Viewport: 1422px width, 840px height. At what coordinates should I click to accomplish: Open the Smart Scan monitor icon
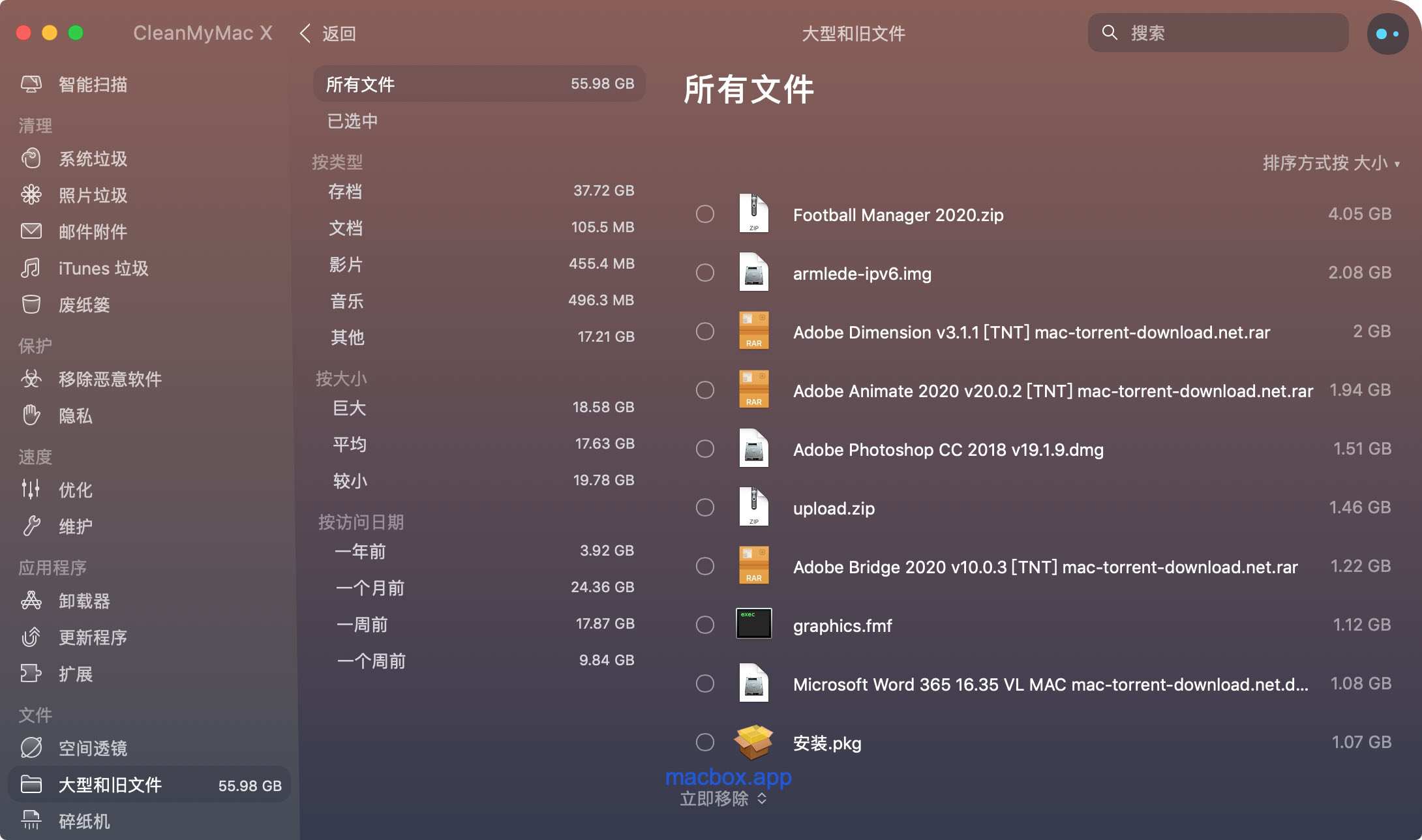tap(31, 84)
